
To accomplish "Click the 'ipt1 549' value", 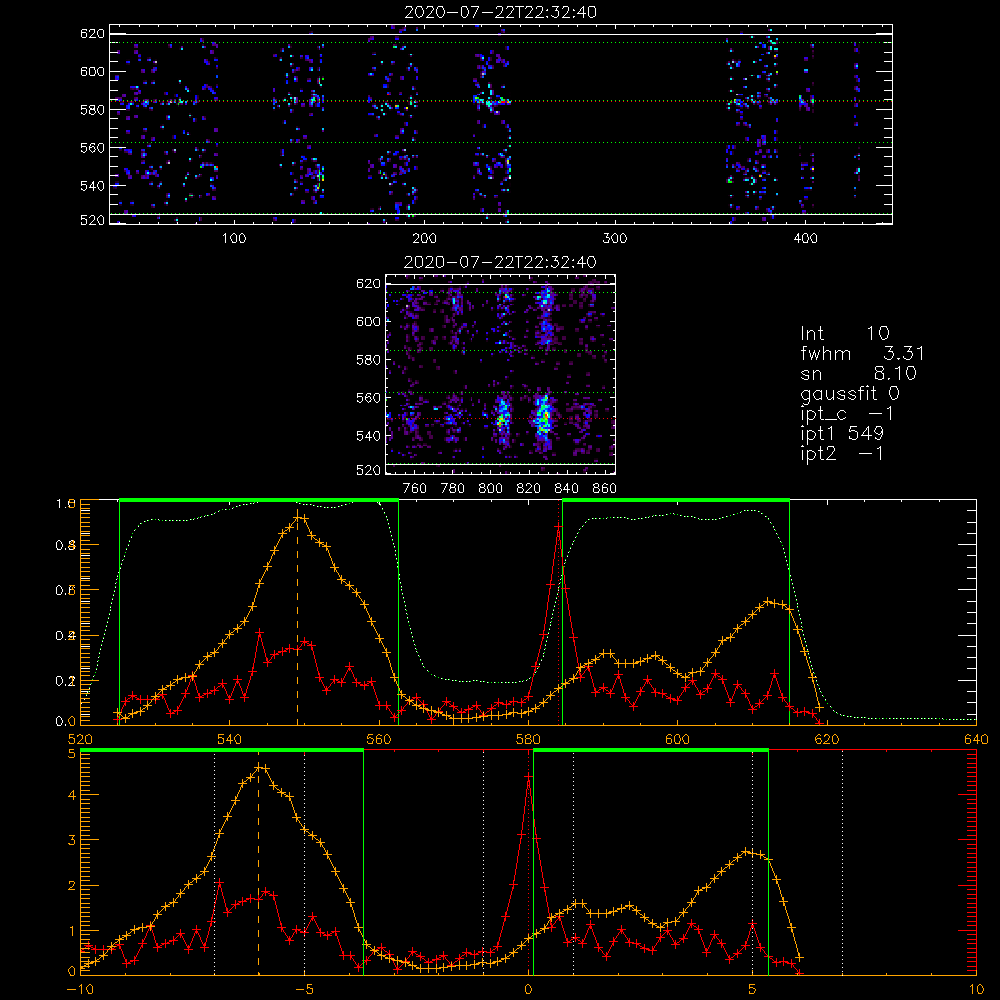I will (841, 434).
